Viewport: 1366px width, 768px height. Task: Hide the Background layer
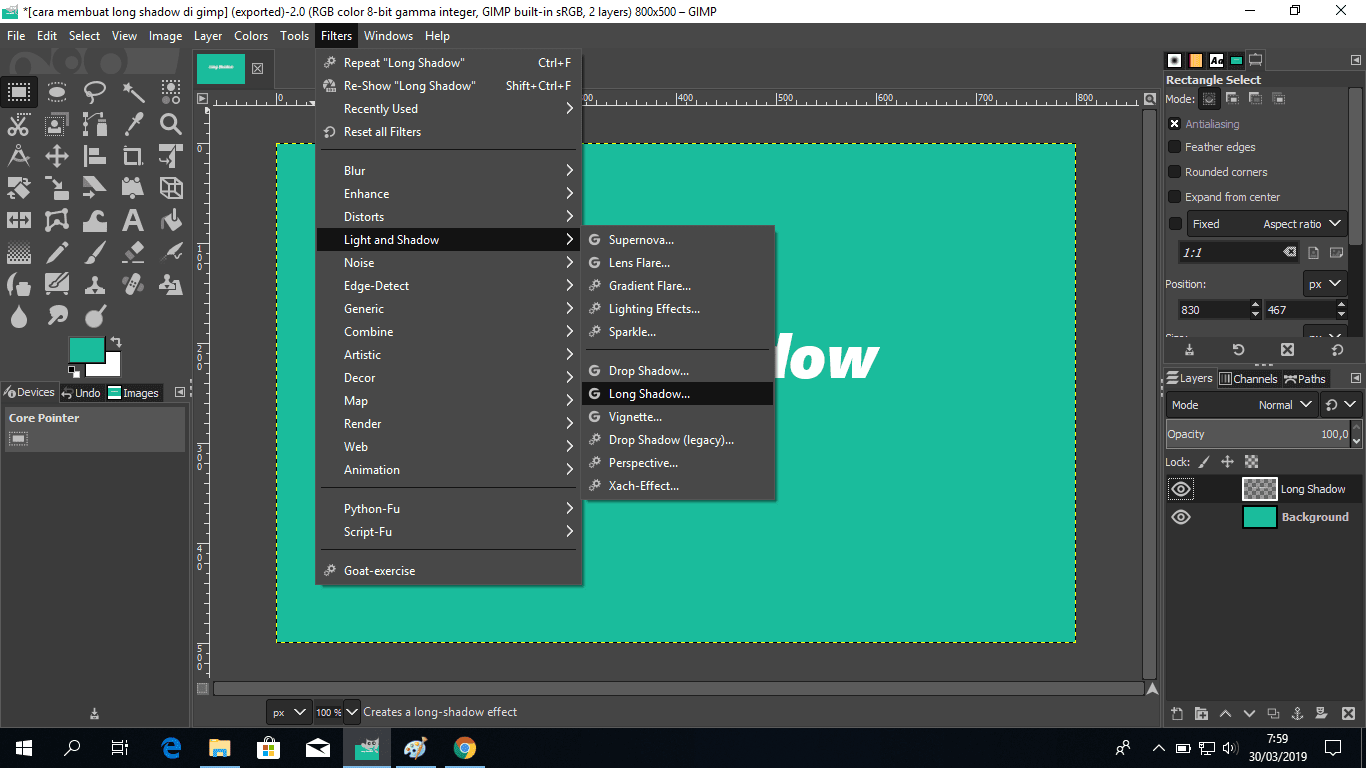coord(1181,517)
